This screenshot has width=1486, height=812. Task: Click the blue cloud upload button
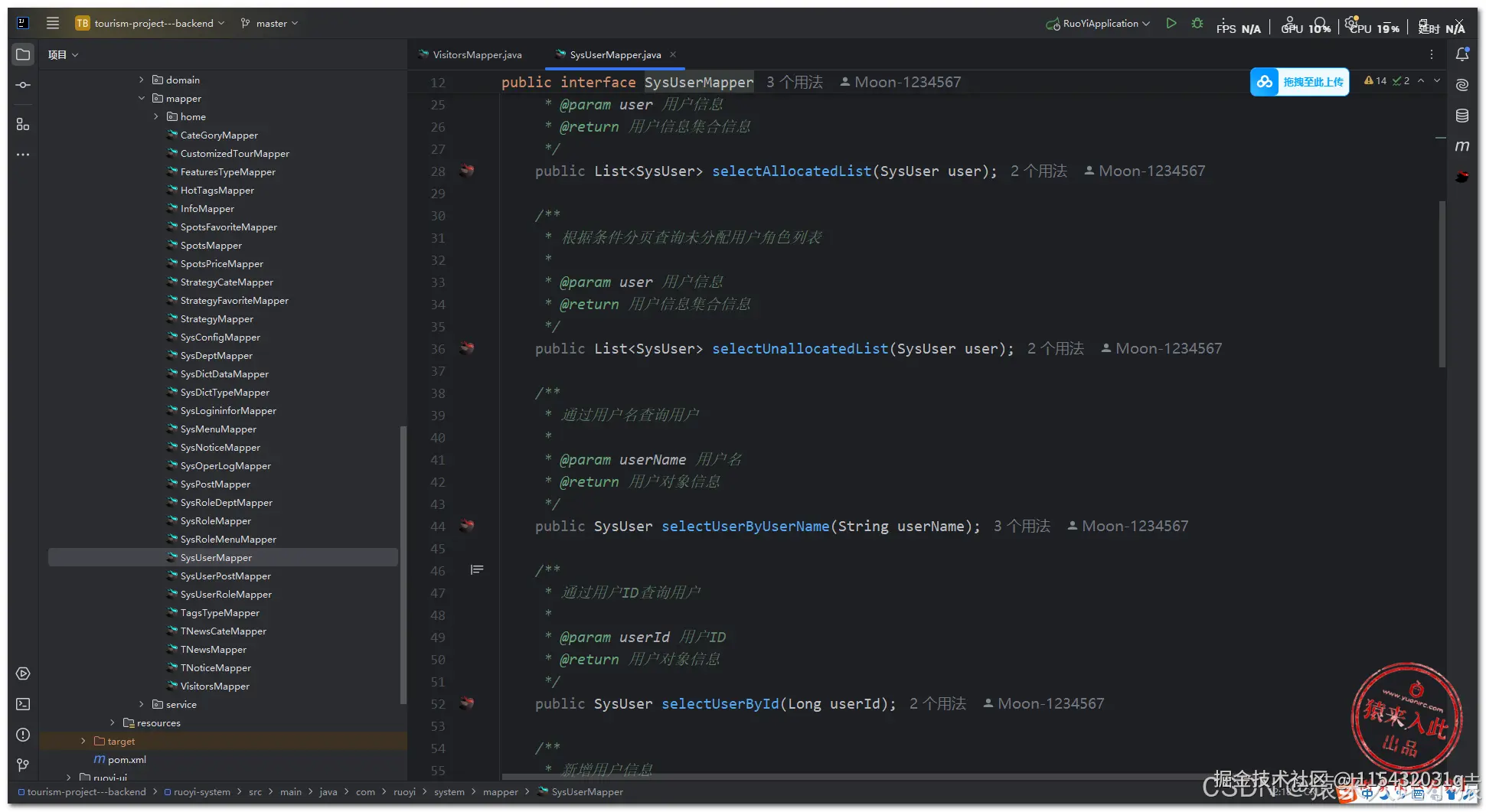click(x=1299, y=82)
